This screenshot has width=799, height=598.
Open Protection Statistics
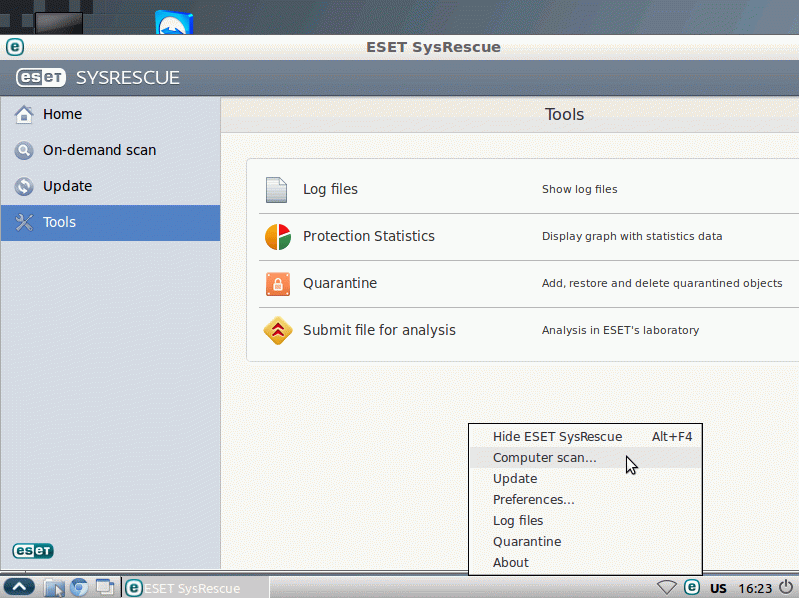368,236
